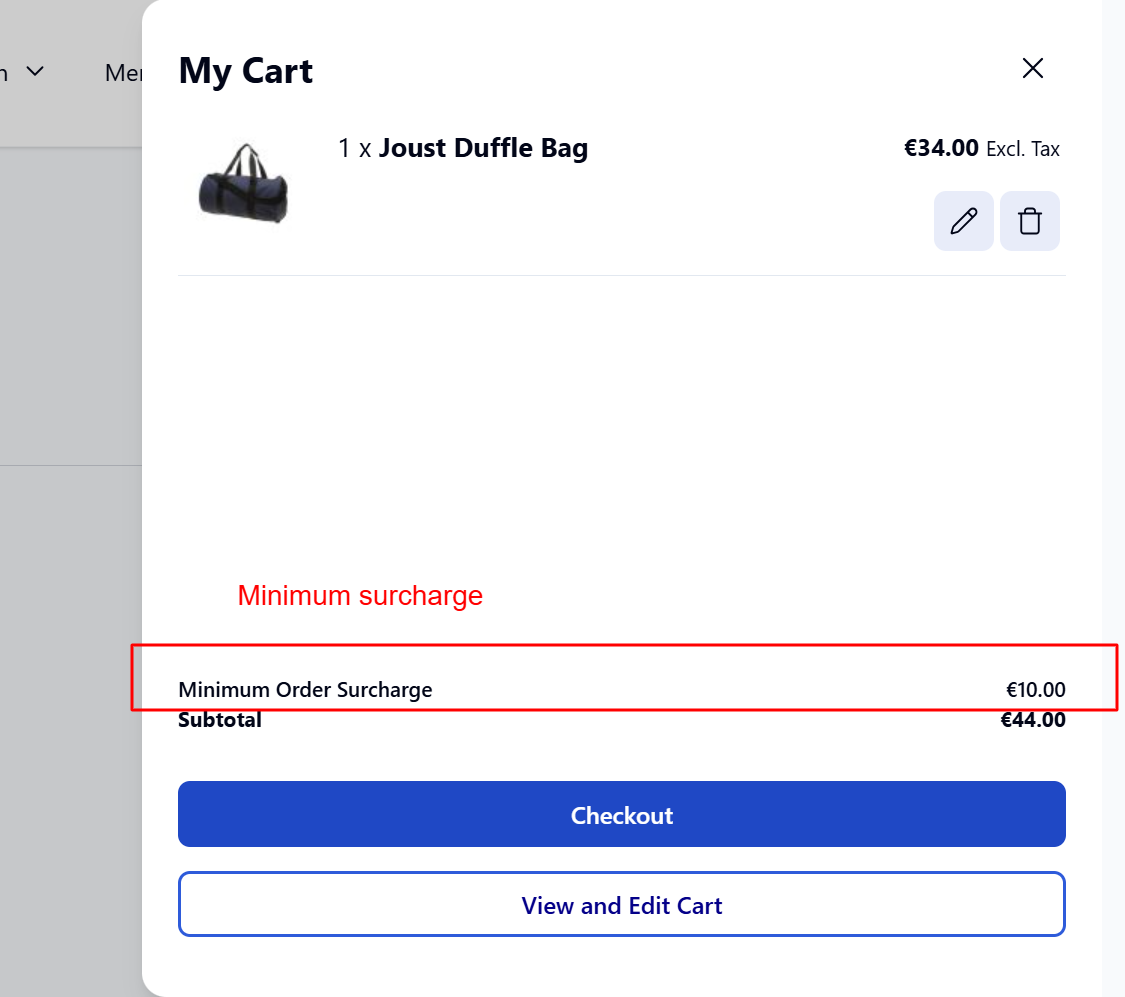Click the red Minimum surcharge annotation text
This screenshot has height=997, width=1125.
coord(360,596)
